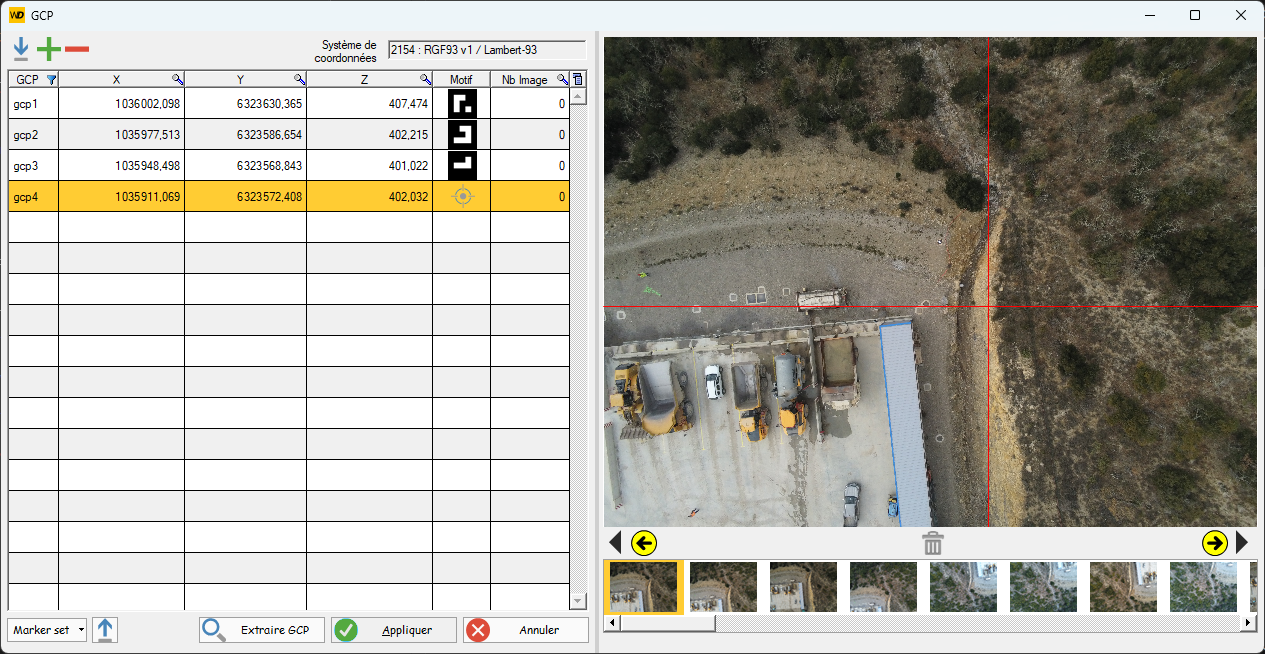Cancel edits with the Annuler button
Viewport: 1265px width, 654px height.
tap(526, 630)
